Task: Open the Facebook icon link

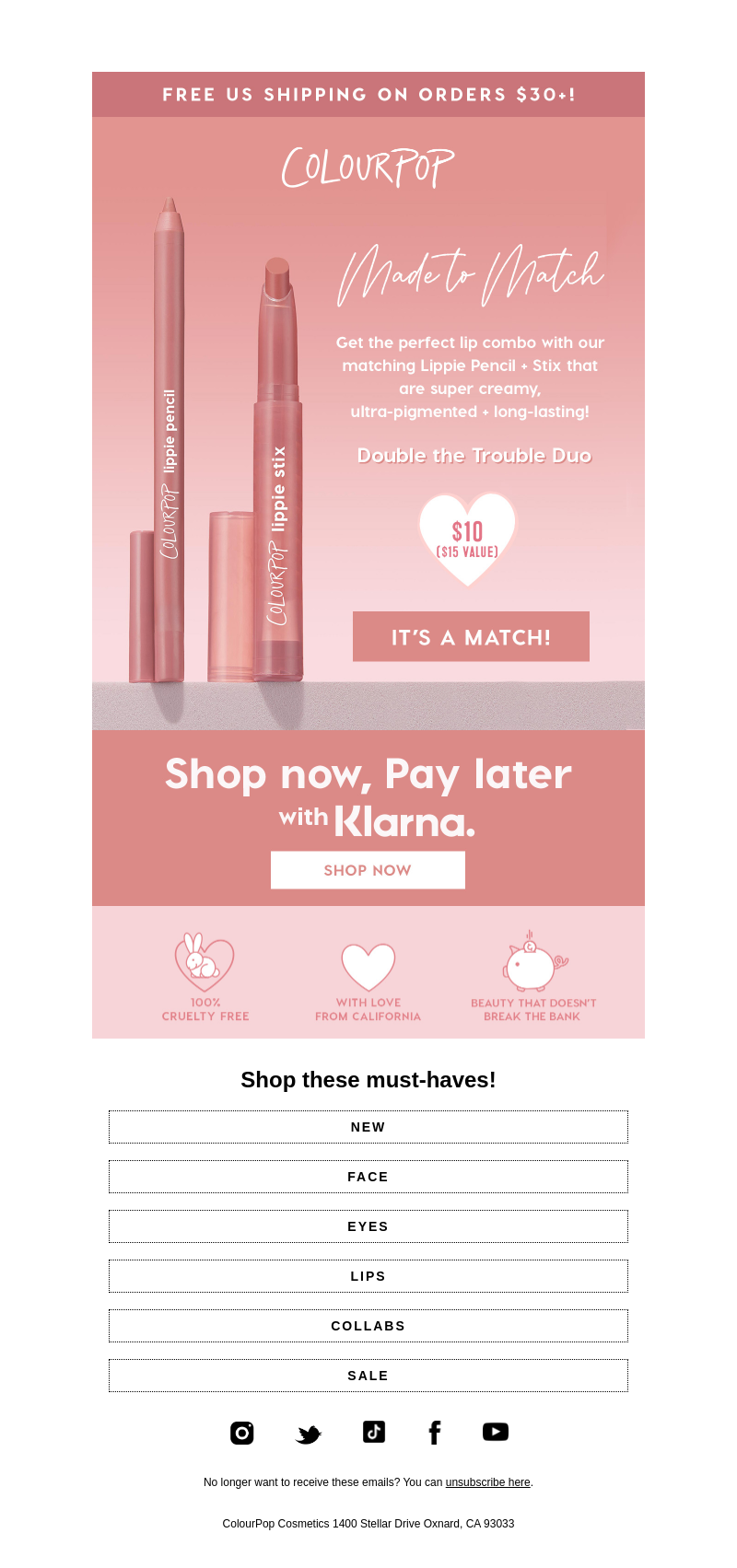Action: 435,1433
